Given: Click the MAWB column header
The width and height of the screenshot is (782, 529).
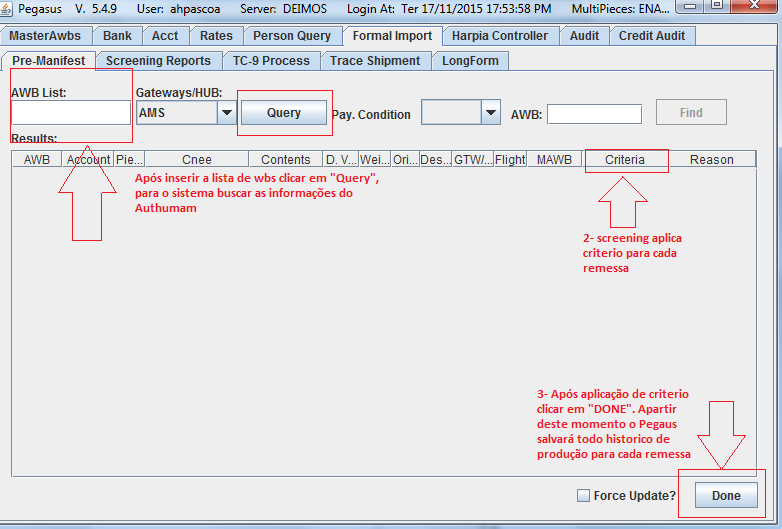Looking at the screenshot, I should pos(554,160).
